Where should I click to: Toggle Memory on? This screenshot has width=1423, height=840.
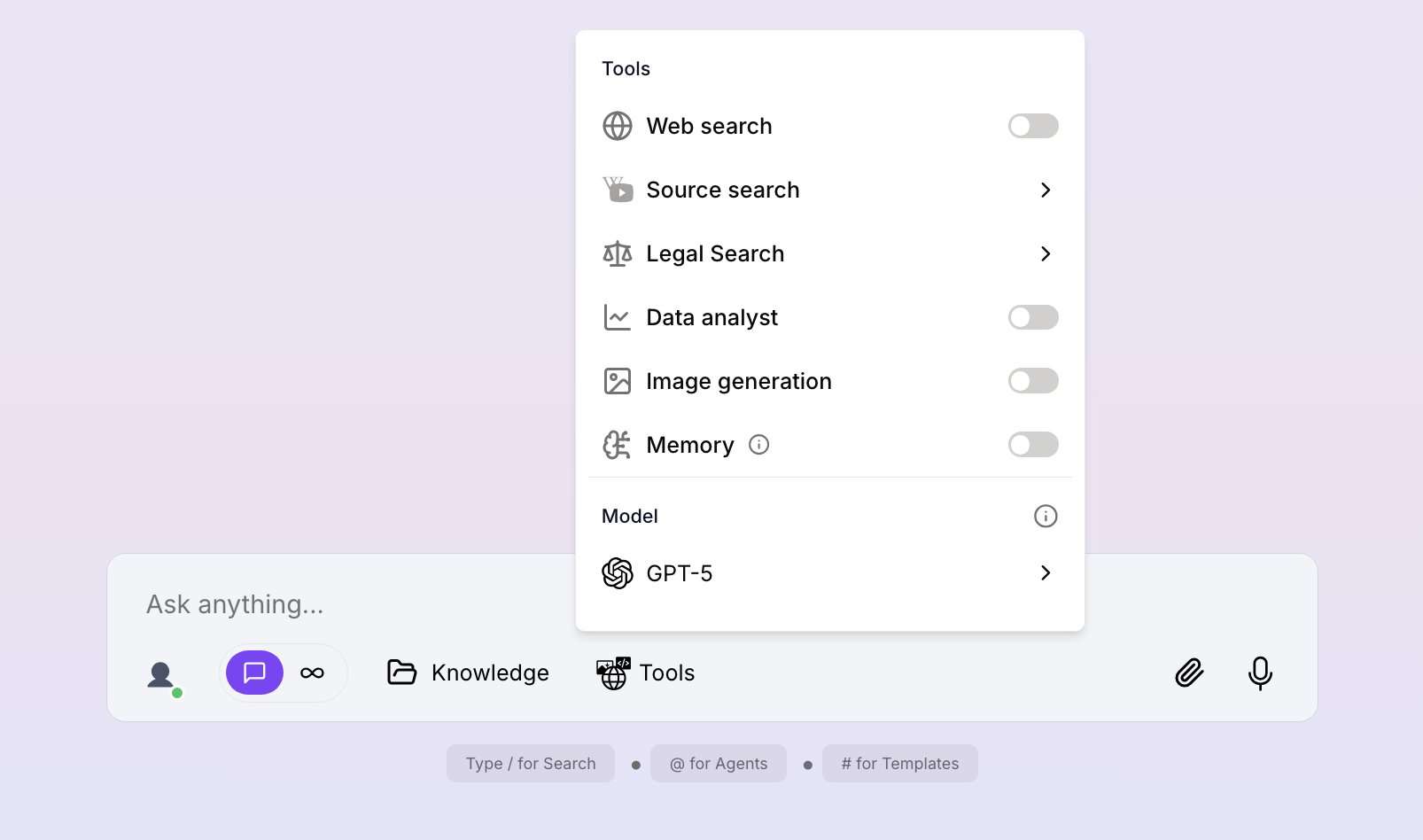coord(1033,445)
